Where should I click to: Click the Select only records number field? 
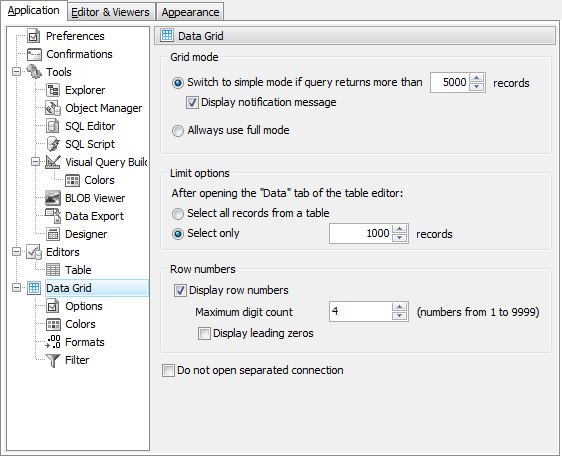pos(361,234)
